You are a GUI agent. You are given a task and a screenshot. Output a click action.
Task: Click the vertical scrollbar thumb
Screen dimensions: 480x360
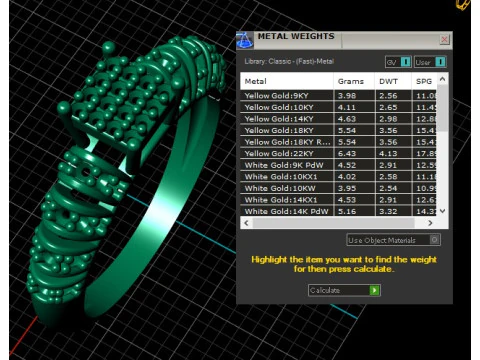coord(442,108)
